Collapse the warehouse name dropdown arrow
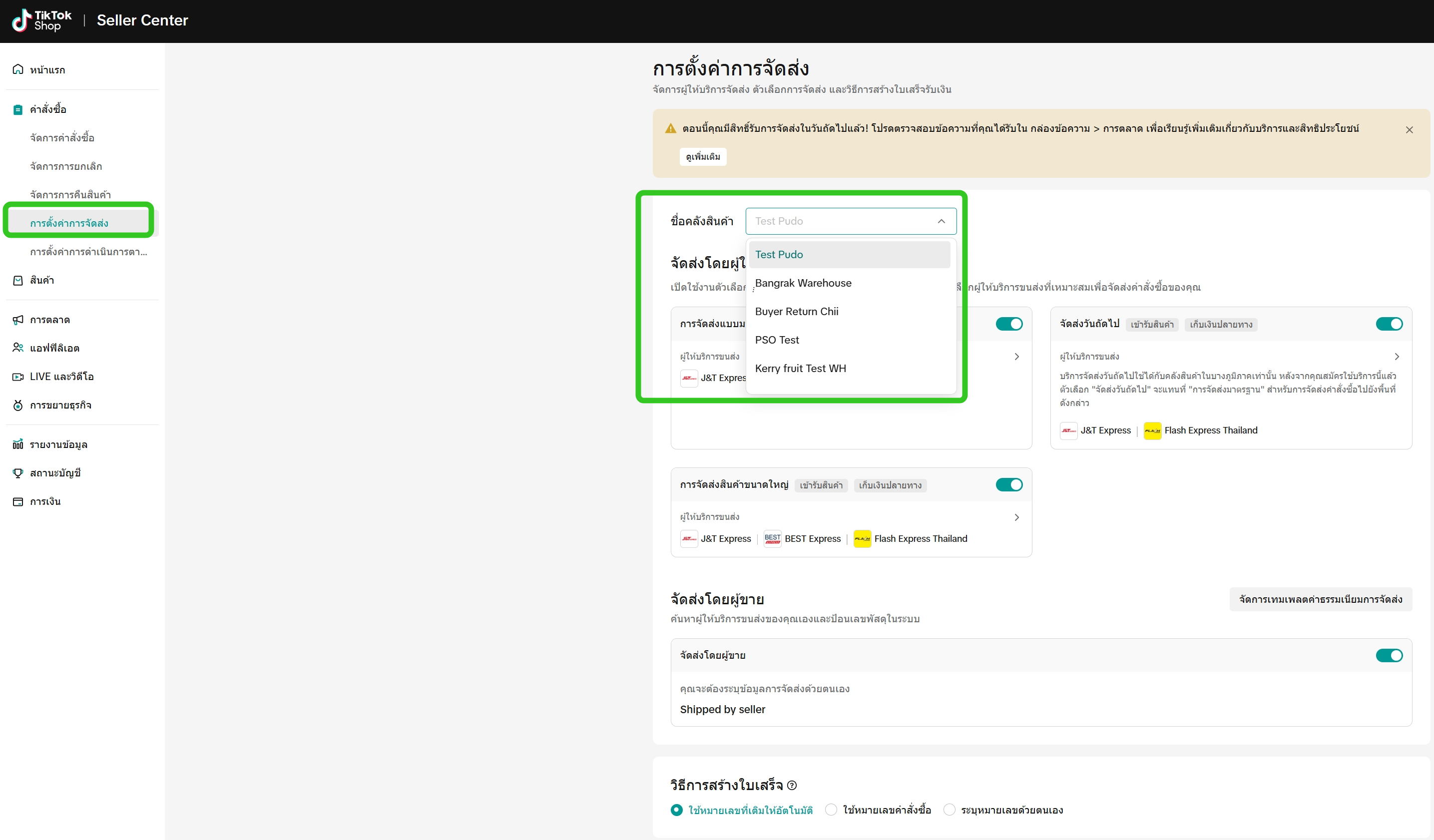The image size is (1434, 840). coord(941,221)
